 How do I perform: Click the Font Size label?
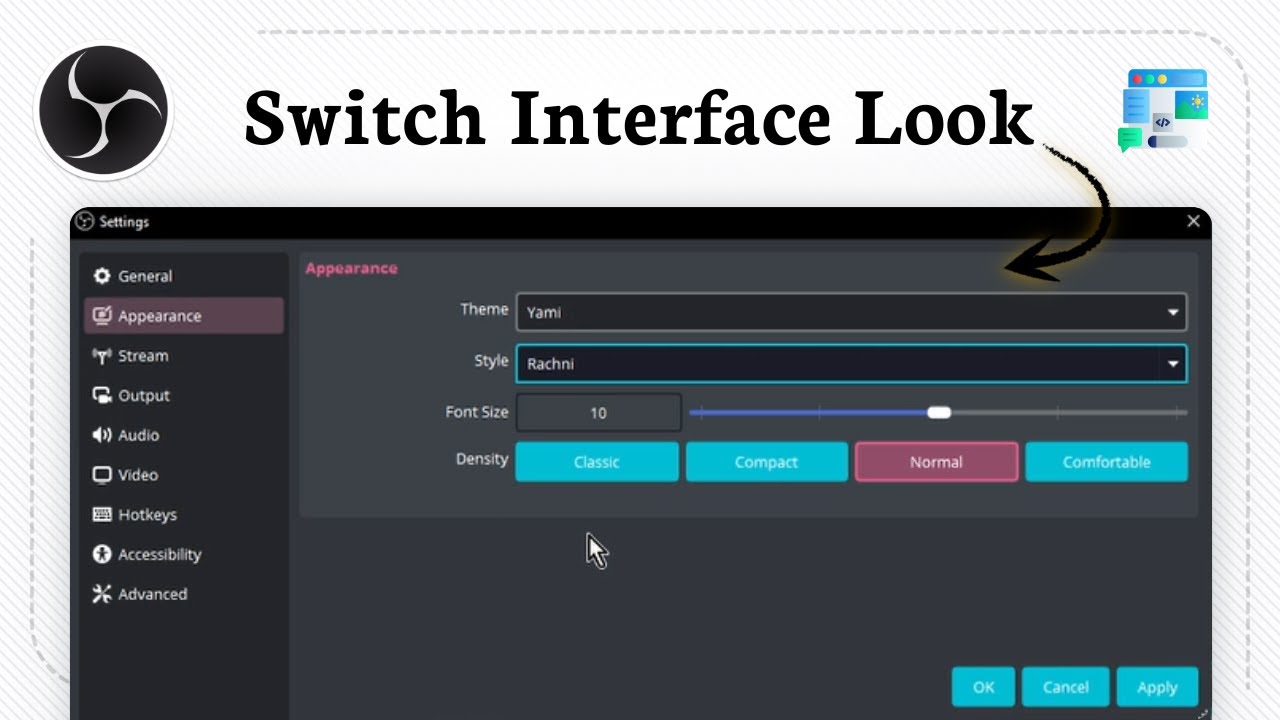[x=477, y=411]
